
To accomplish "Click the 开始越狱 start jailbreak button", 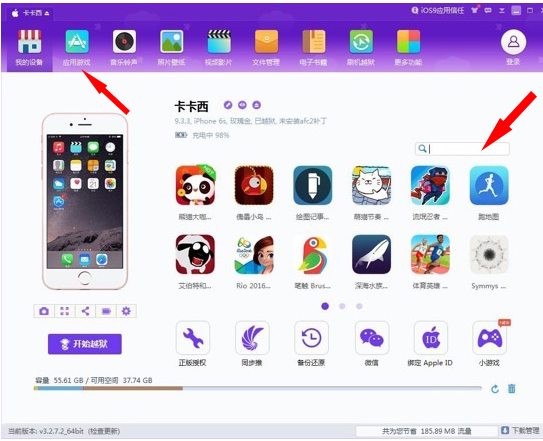I will click(x=85, y=344).
